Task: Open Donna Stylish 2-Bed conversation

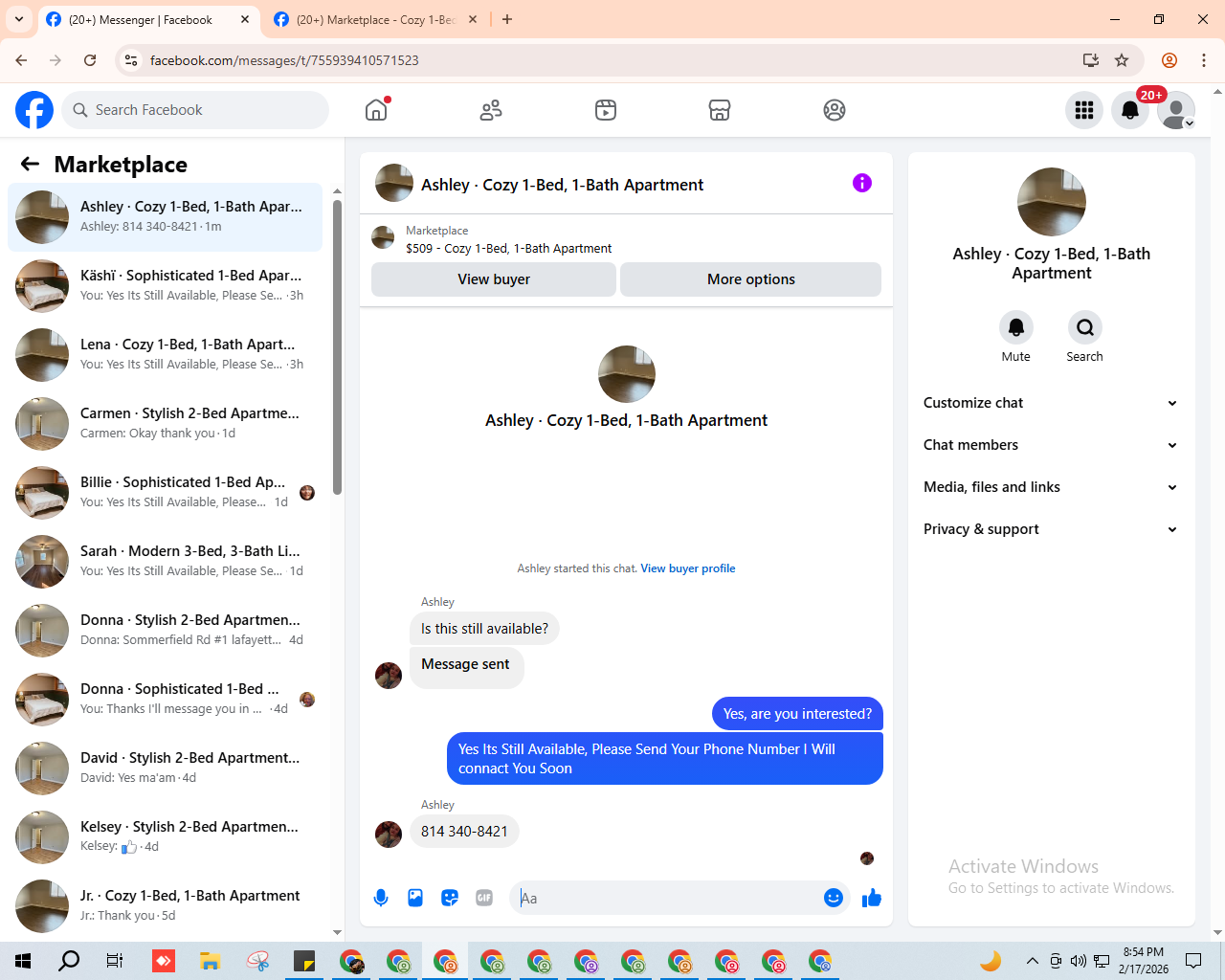Action: coord(165,631)
